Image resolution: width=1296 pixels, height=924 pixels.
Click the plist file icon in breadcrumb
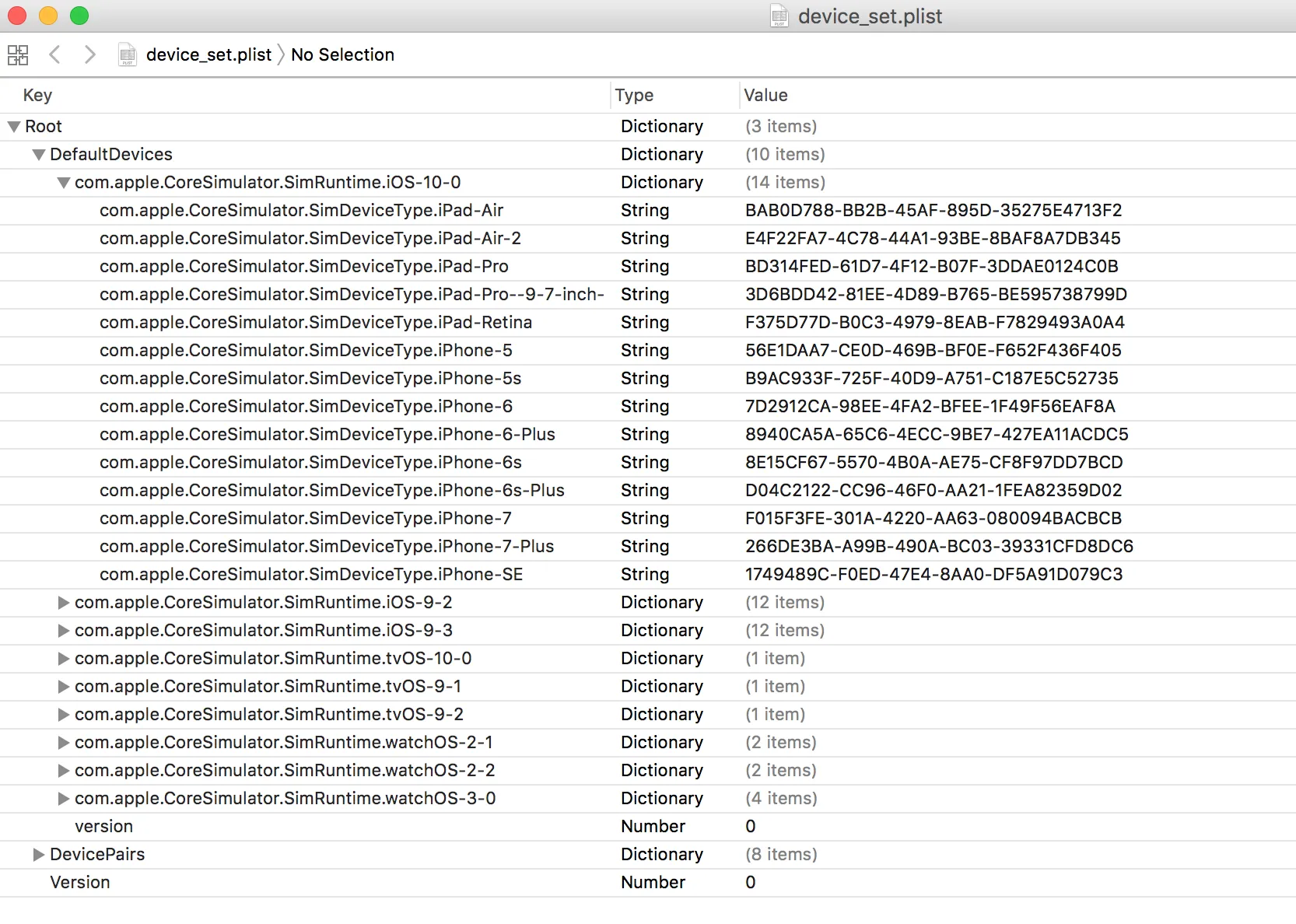127,54
